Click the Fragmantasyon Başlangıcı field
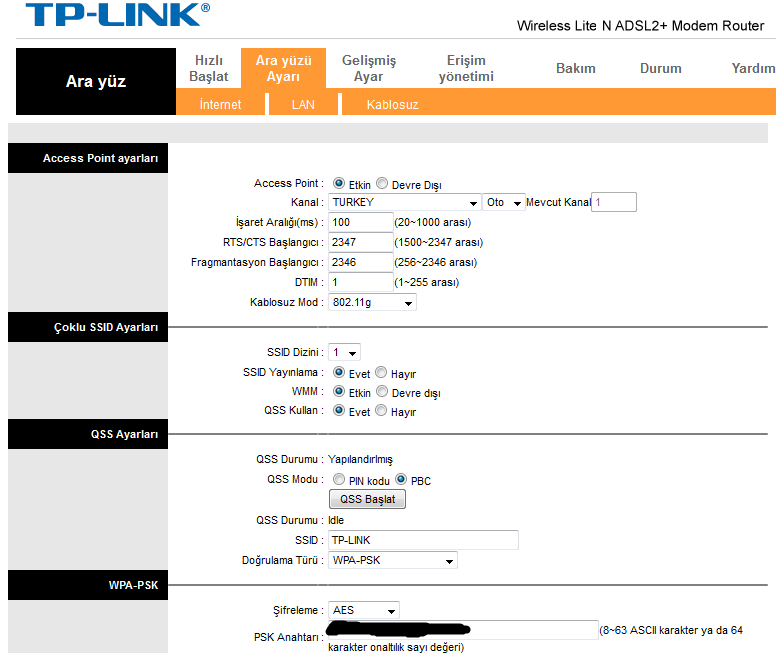The width and height of the screenshot is (780, 653). pyautogui.click(x=361, y=262)
